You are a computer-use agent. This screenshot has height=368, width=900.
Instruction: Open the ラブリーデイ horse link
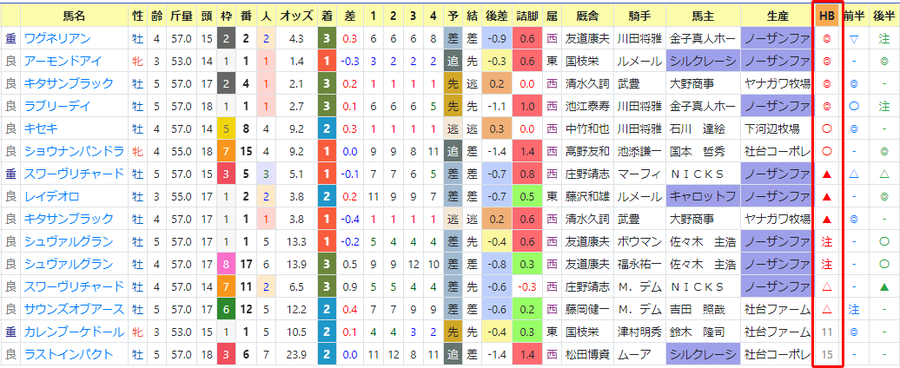tap(57, 106)
